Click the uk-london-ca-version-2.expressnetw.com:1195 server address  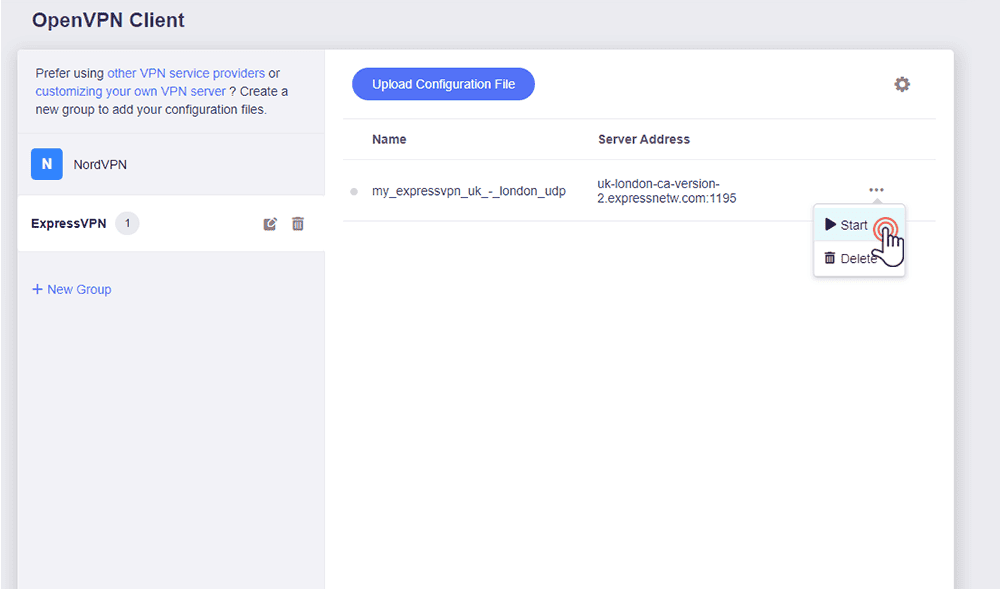point(666,191)
